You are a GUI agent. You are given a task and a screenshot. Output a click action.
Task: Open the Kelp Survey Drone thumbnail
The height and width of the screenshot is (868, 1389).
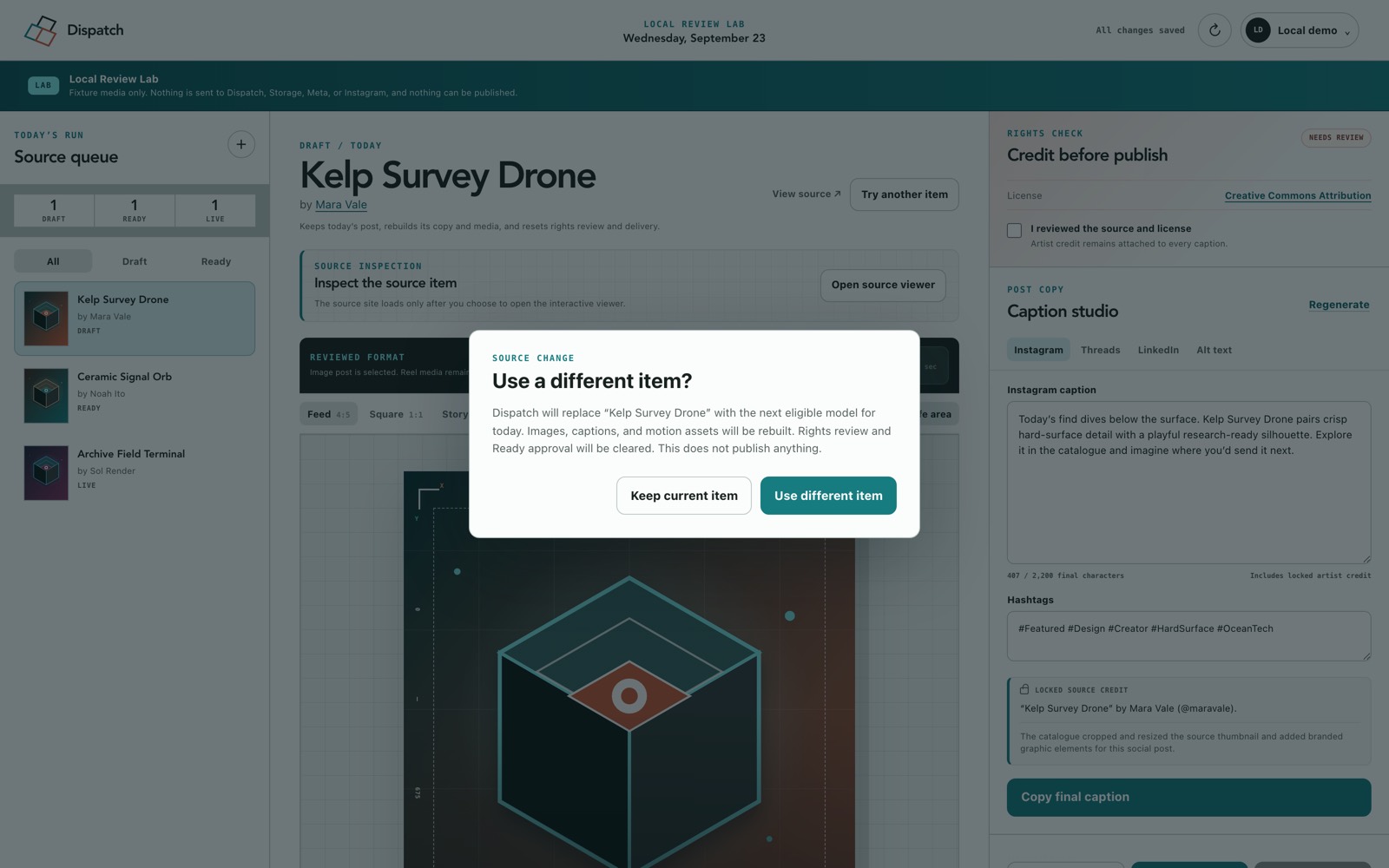[46, 318]
